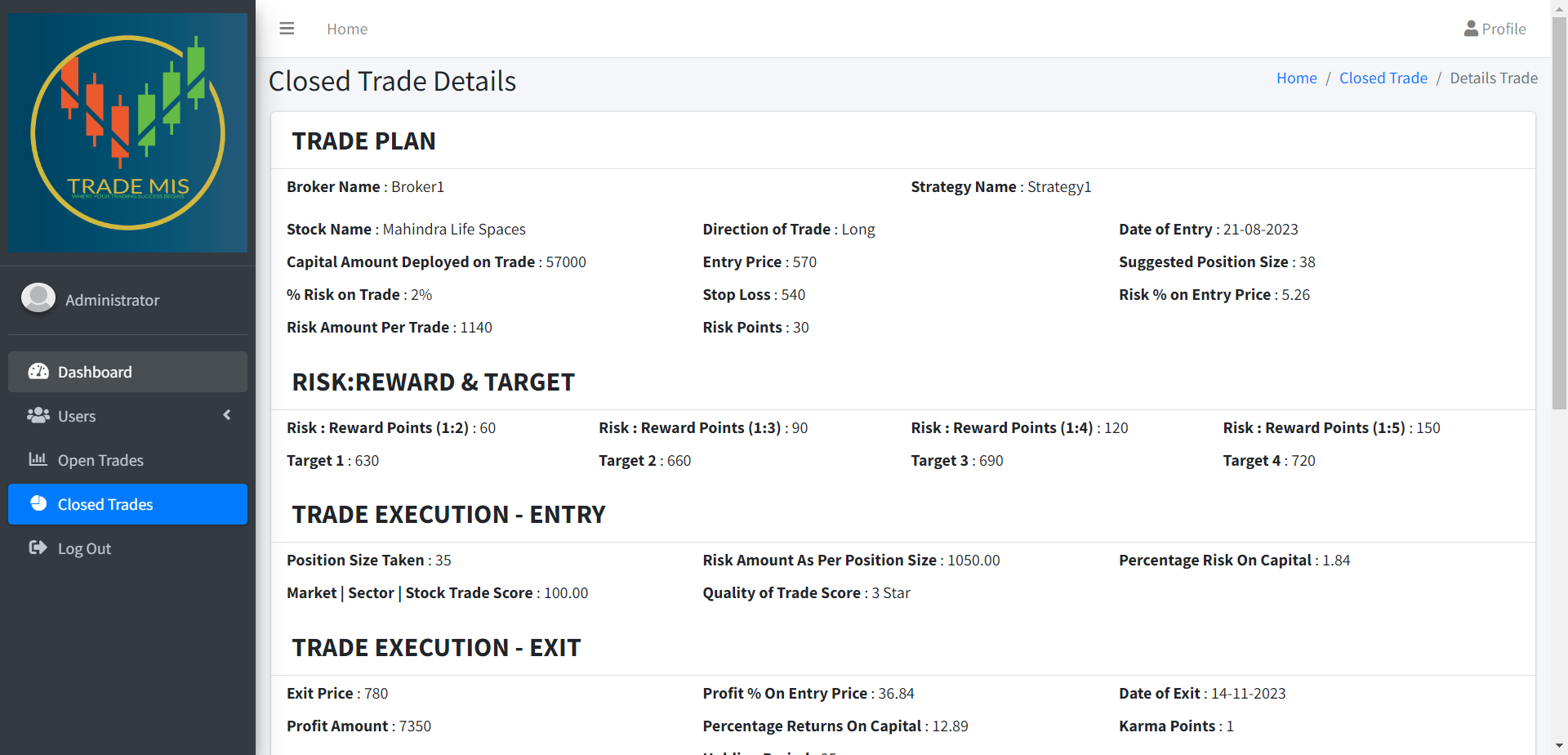The height and width of the screenshot is (755, 1568).
Task: Open the Dashboard menu item
Action: click(95, 372)
